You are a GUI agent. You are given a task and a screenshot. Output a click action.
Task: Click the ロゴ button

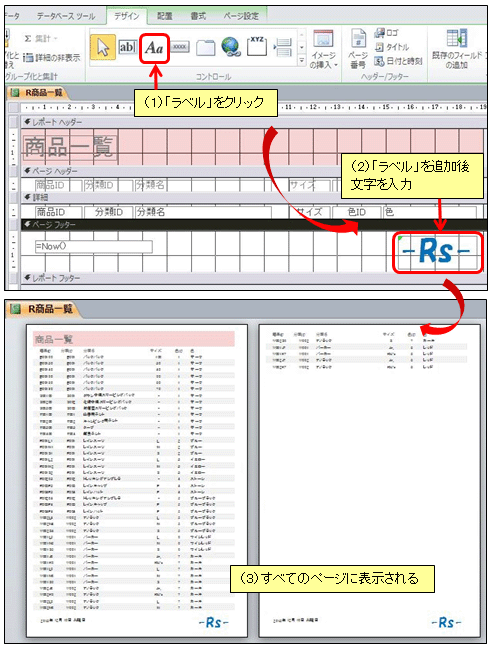coord(386,33)
